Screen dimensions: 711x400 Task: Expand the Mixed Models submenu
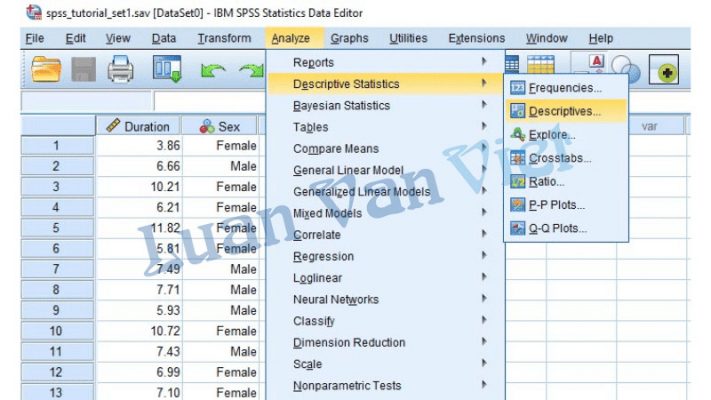(385, 213)
